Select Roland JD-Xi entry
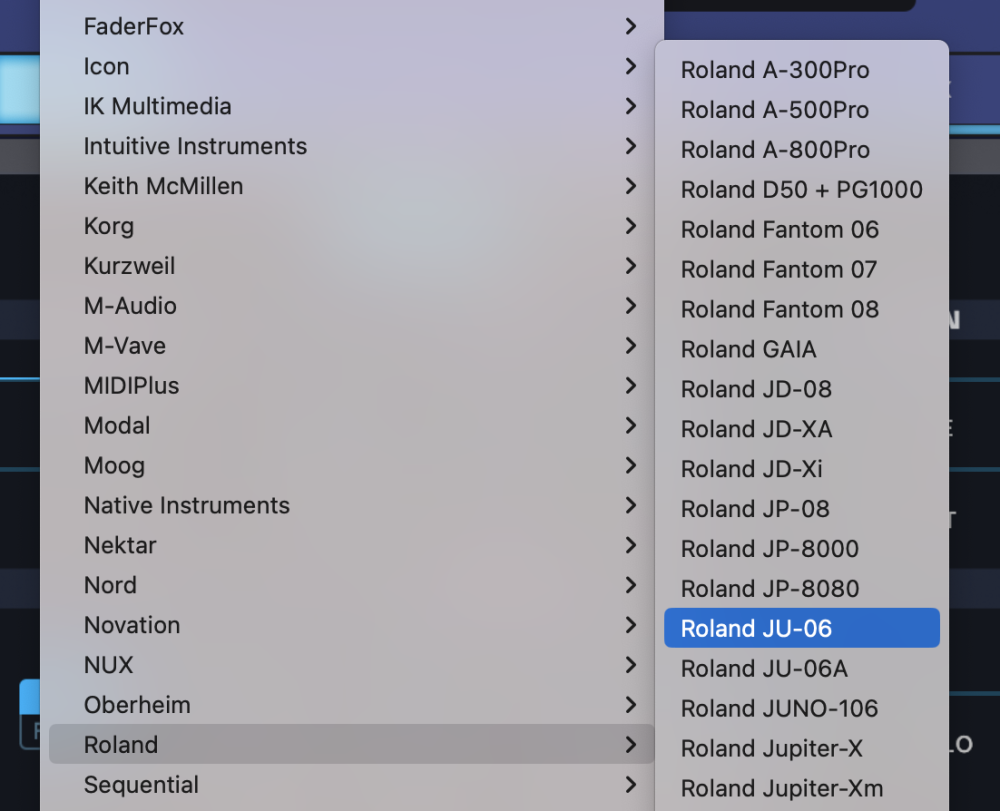1000x811 pixels. 751,469
